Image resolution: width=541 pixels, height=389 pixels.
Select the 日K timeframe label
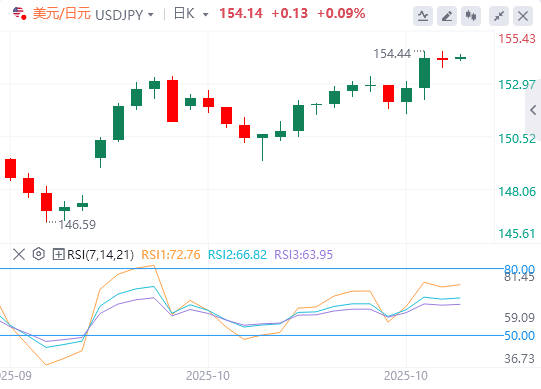pyautogui.click(x=185, y=14)
